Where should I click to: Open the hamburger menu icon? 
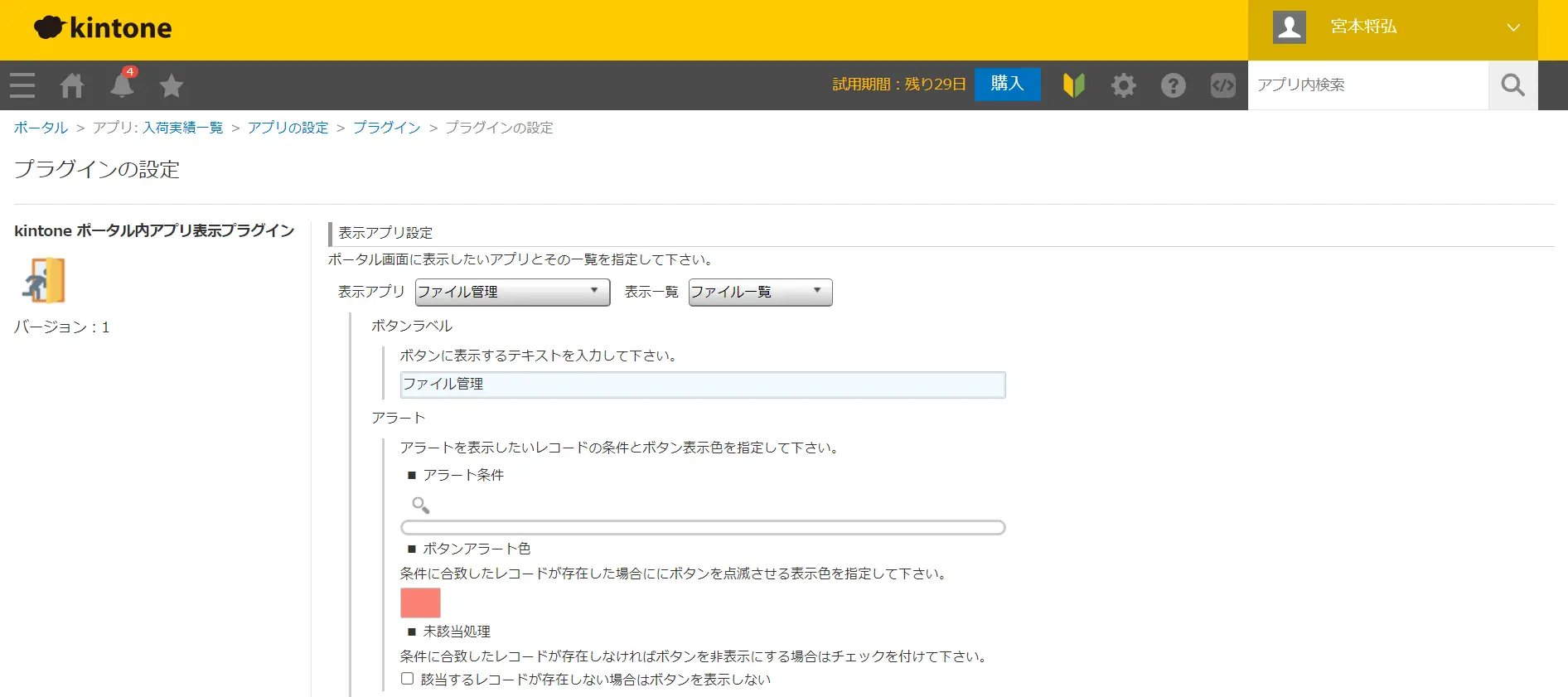point(22,85)
